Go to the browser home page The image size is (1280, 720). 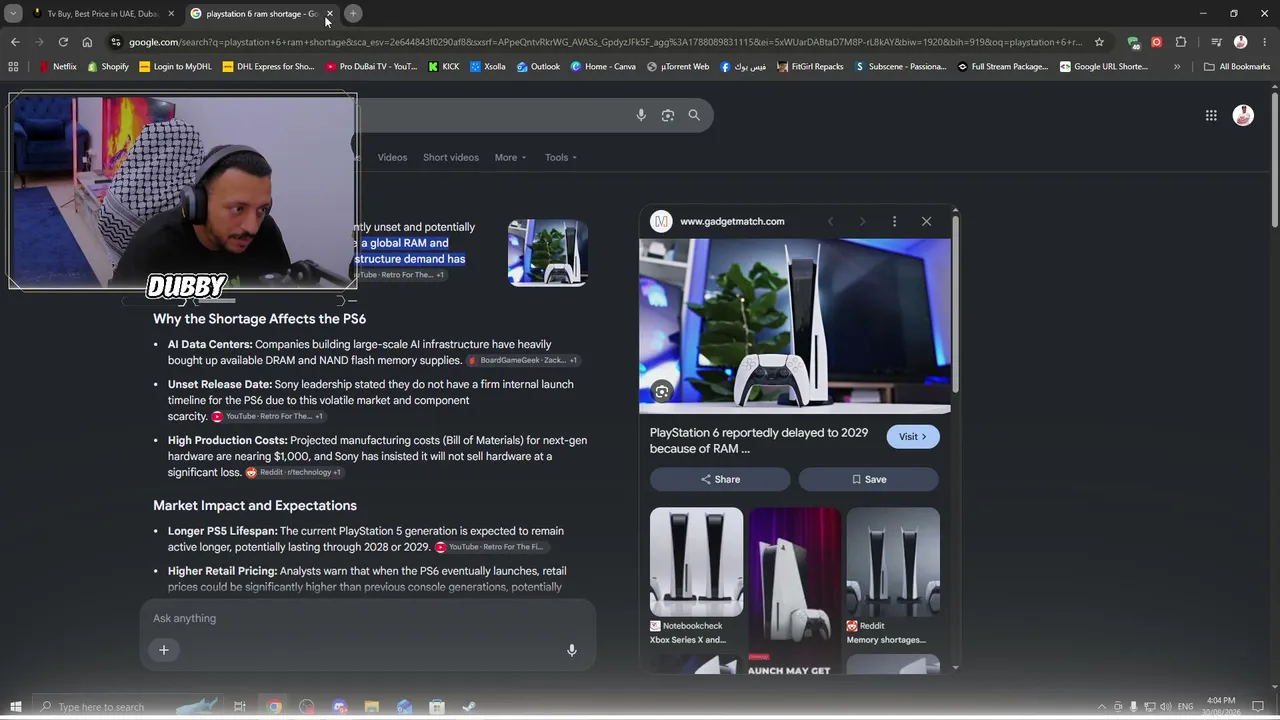[x=87, y=42]
